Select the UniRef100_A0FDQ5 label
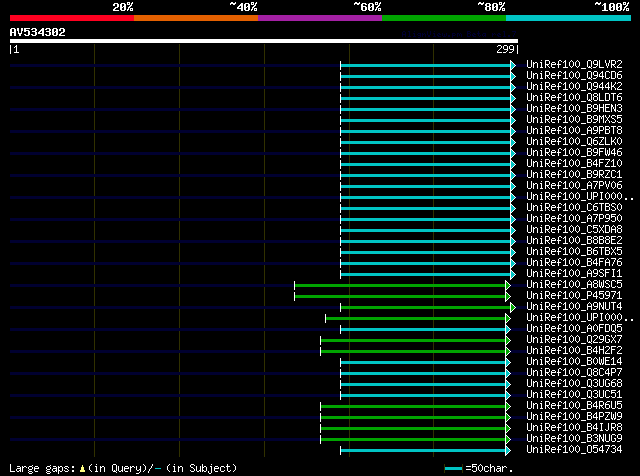This screenshot has width=640, height=476. pyautogui.click(x=574, y=329)
